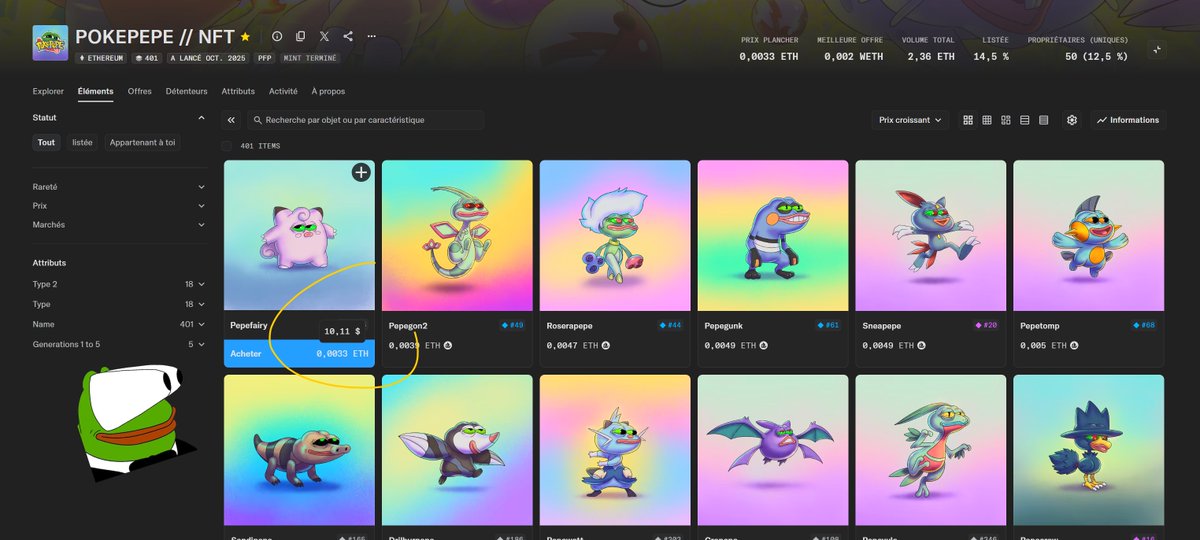Viewport: 1200px width, 540px height.
Task: Open the Détenteurs tab
Action: click(187, 91)
